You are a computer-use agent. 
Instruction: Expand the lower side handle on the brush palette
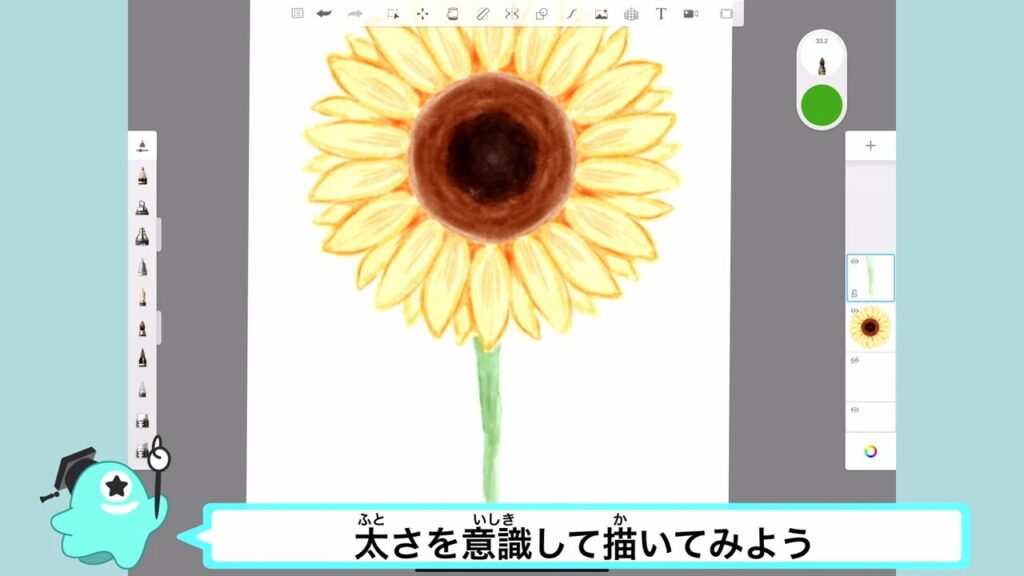tap(159, 326)
